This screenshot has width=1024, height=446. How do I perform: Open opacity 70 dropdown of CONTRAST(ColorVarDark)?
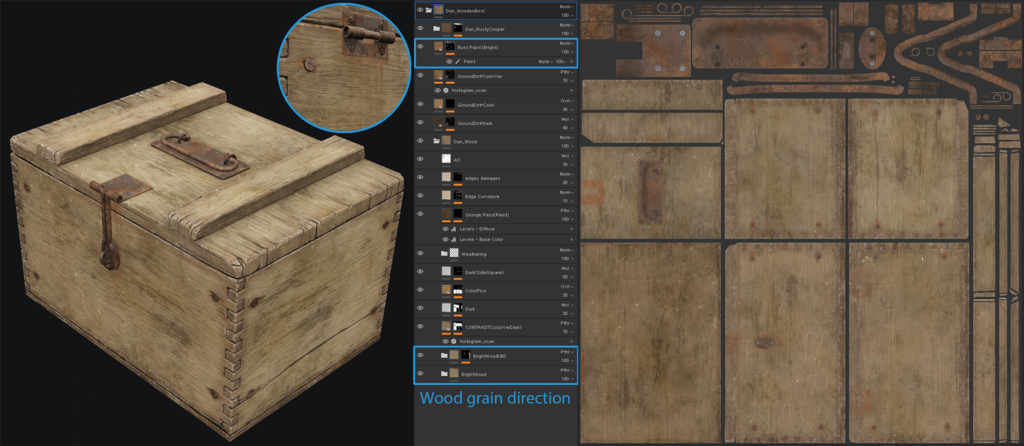(568, 332)
